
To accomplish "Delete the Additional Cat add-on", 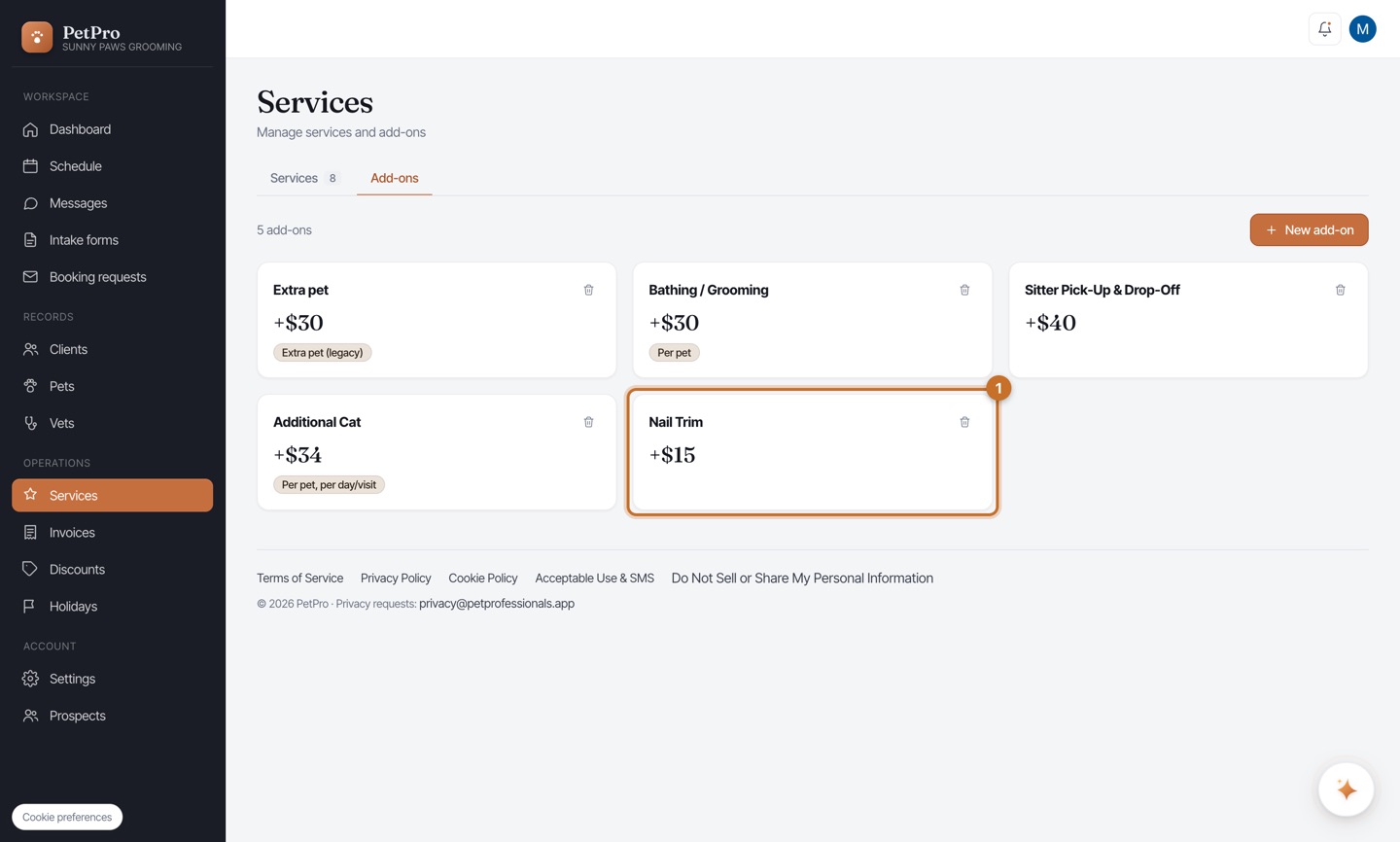I will pyautogui.click(x=588, y=422).
